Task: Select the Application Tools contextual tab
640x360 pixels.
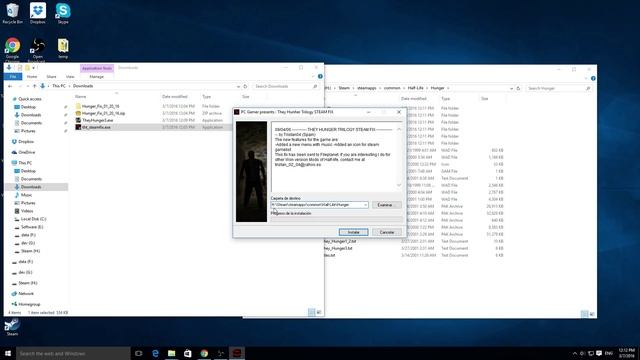Action: 97,68
